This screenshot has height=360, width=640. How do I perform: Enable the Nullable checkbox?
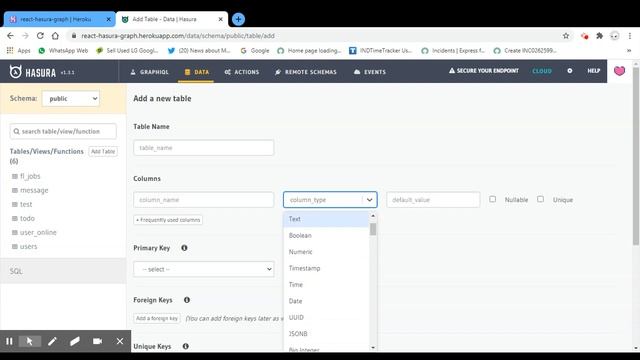click(x=493, y=199)
